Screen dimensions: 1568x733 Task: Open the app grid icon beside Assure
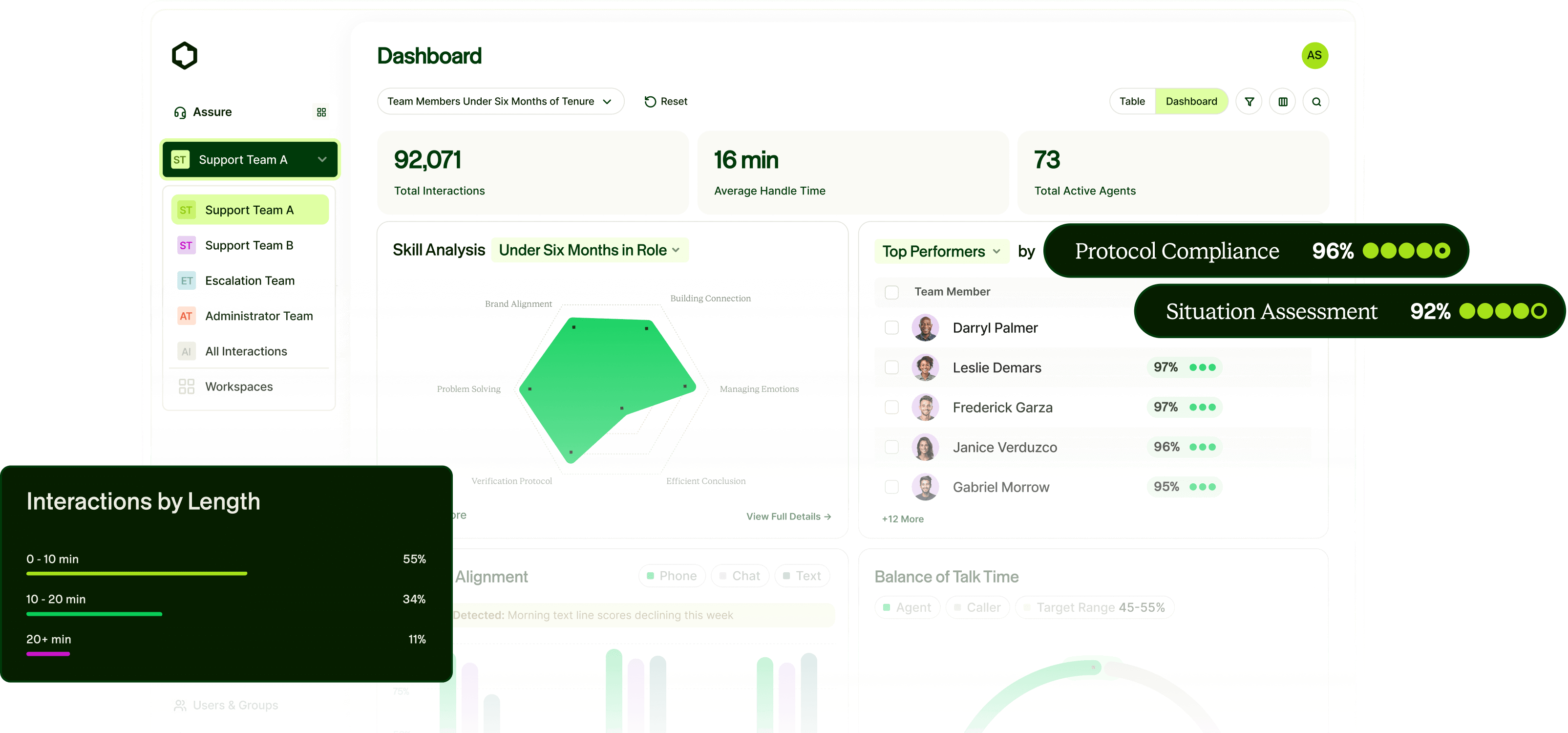pyautogui.click(x=321, y=112)
